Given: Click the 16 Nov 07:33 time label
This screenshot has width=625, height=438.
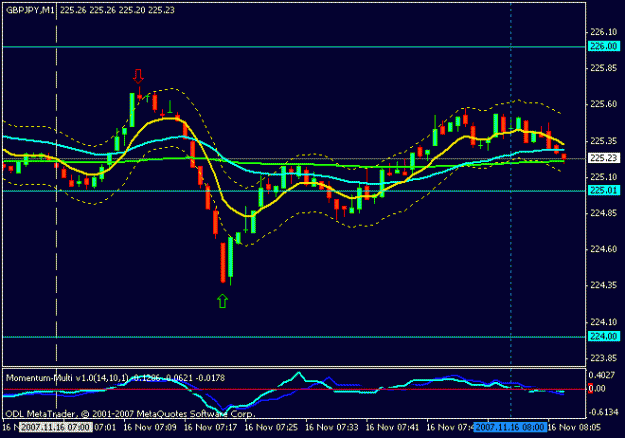Looking at the screenshot, I should (332, 427).
